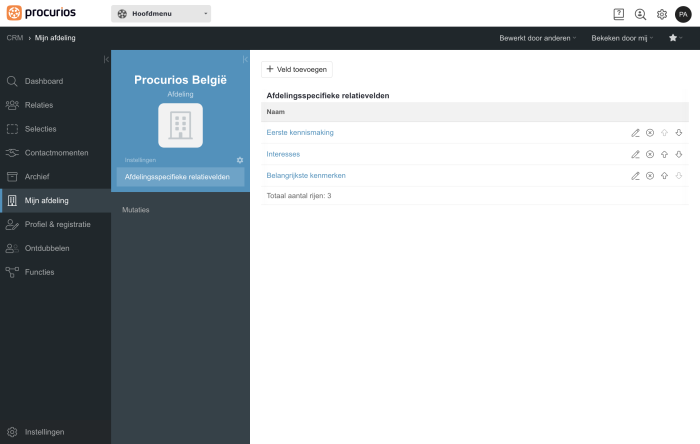Image resolution: width=700 pixels, height=444 pixels.
Task: Click the Functies hierarchy icon
Action: [12, 272]
